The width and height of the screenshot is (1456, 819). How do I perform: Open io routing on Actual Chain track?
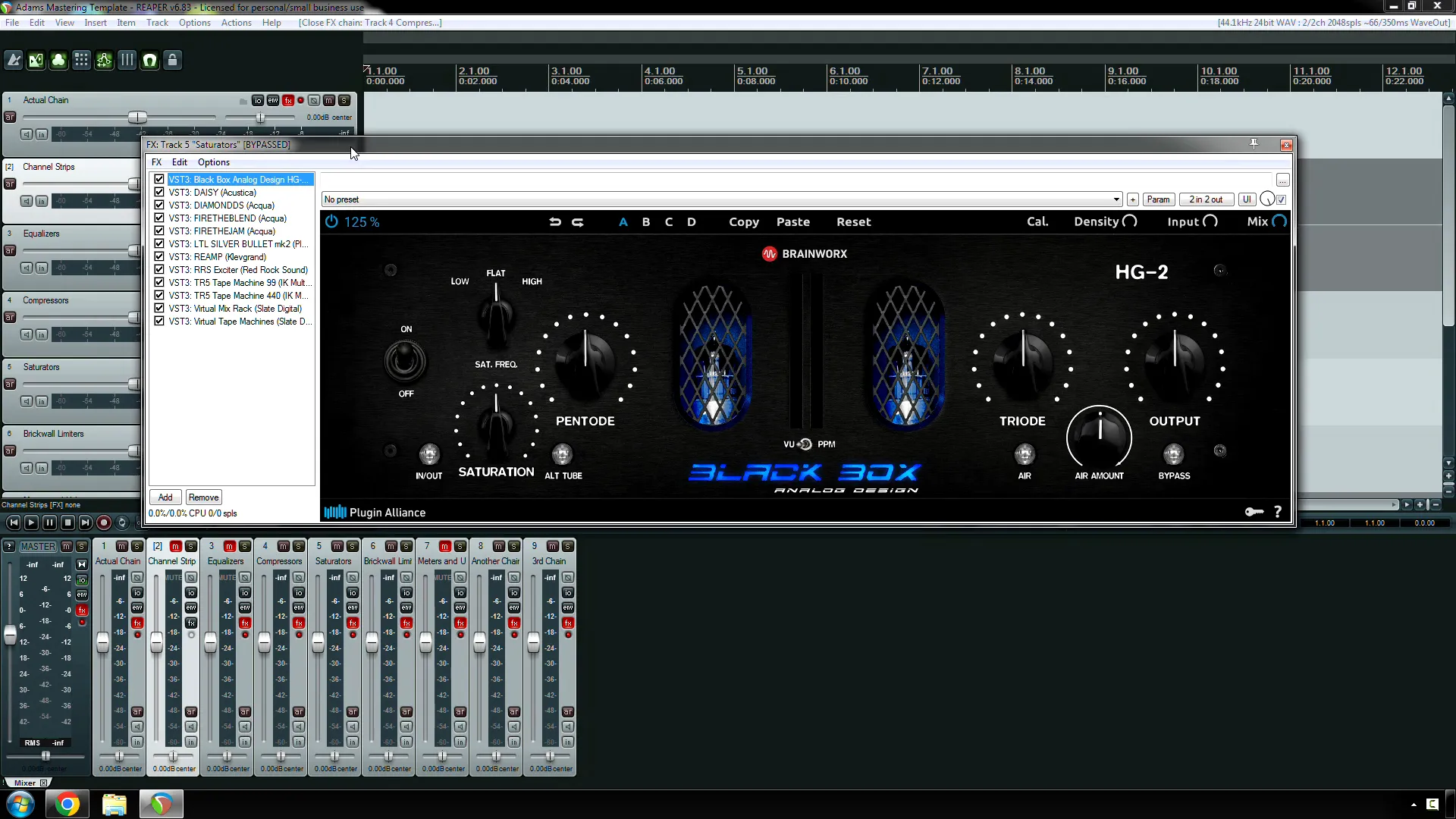click(x=258, y=100)
